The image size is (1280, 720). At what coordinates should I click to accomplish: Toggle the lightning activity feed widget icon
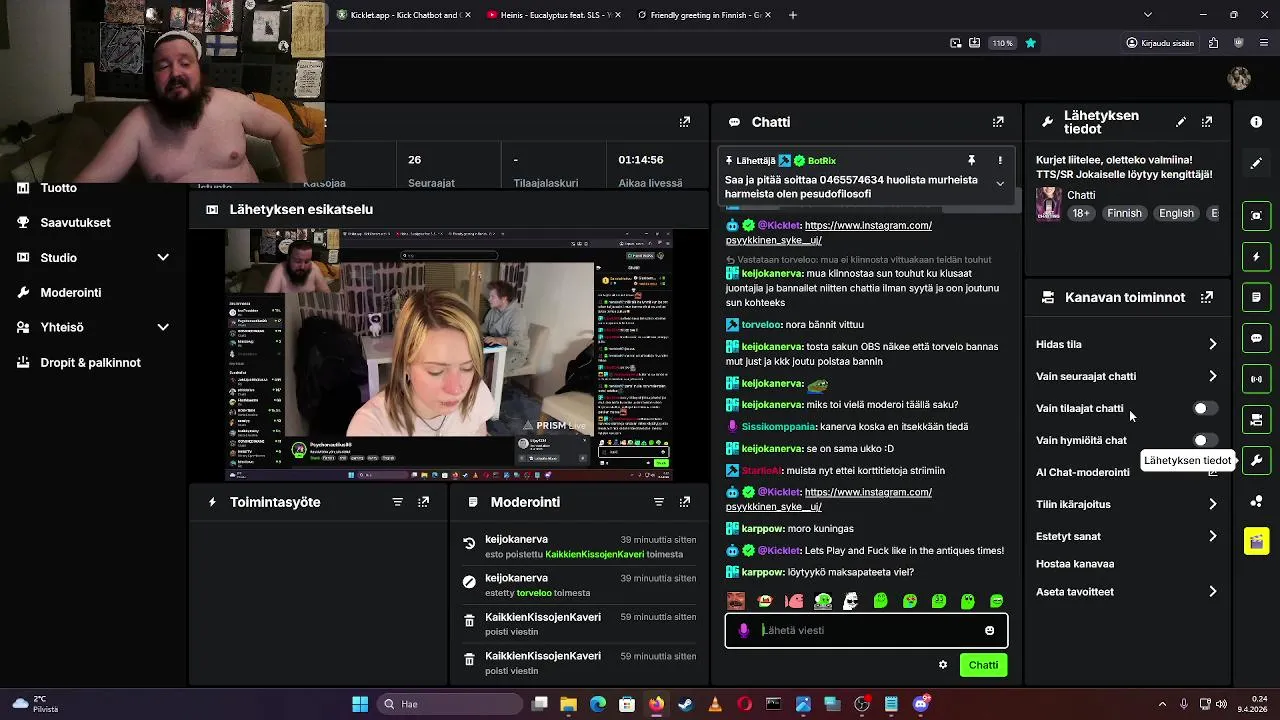(x=1256, y=257)
